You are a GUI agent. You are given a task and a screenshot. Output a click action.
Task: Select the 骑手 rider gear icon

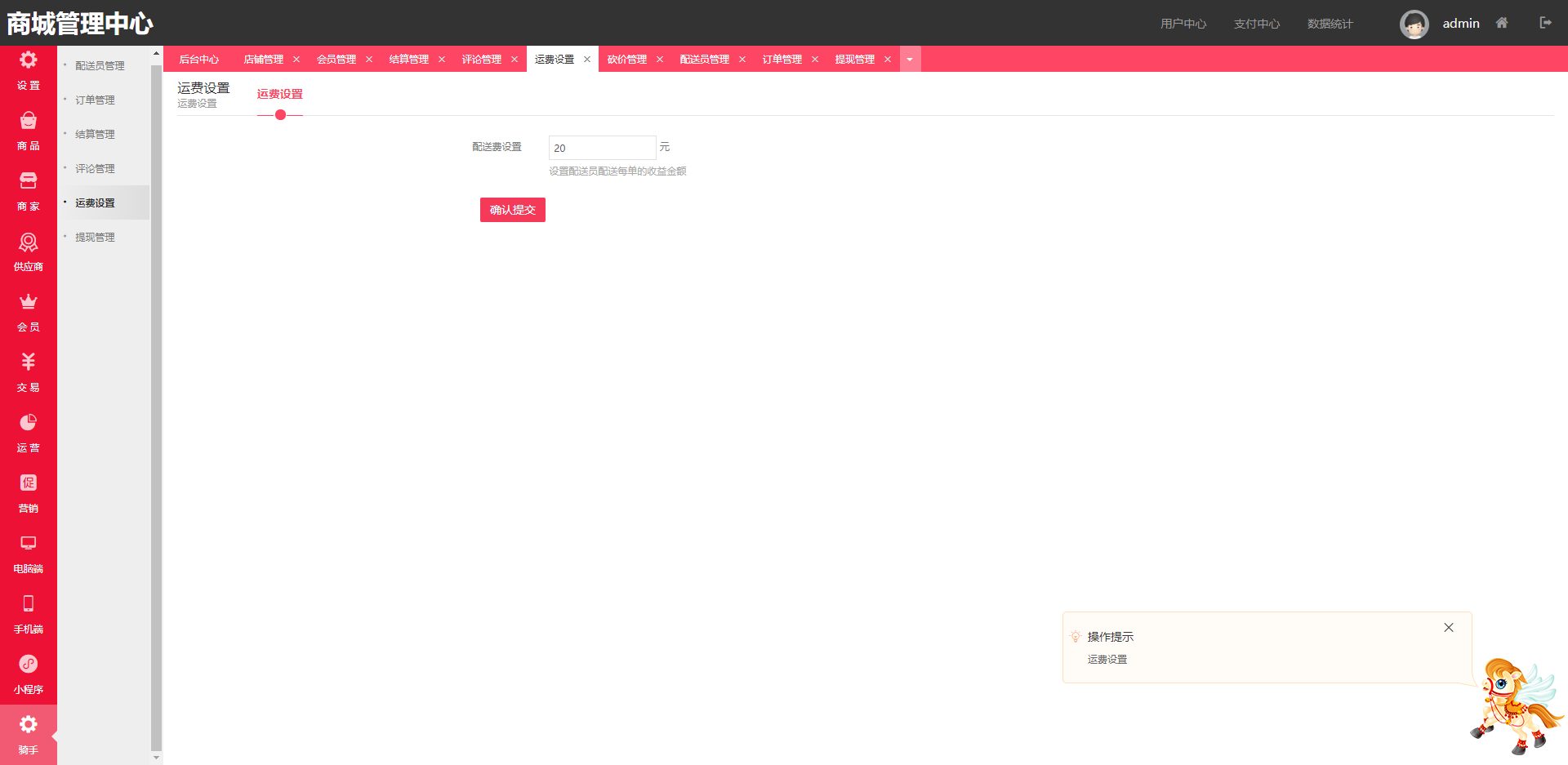(29, 724)
